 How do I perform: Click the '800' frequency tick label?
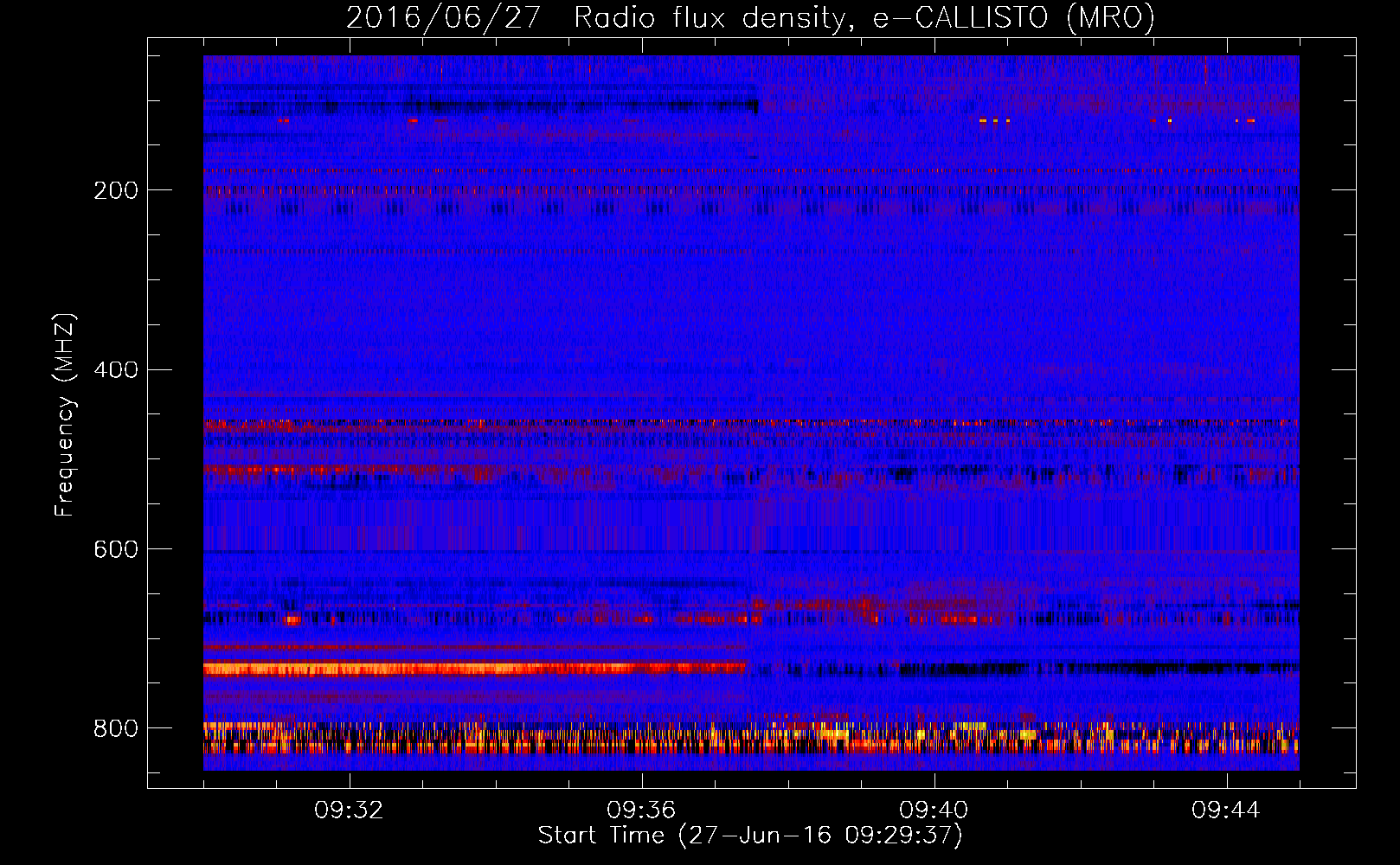click(115, 728)
